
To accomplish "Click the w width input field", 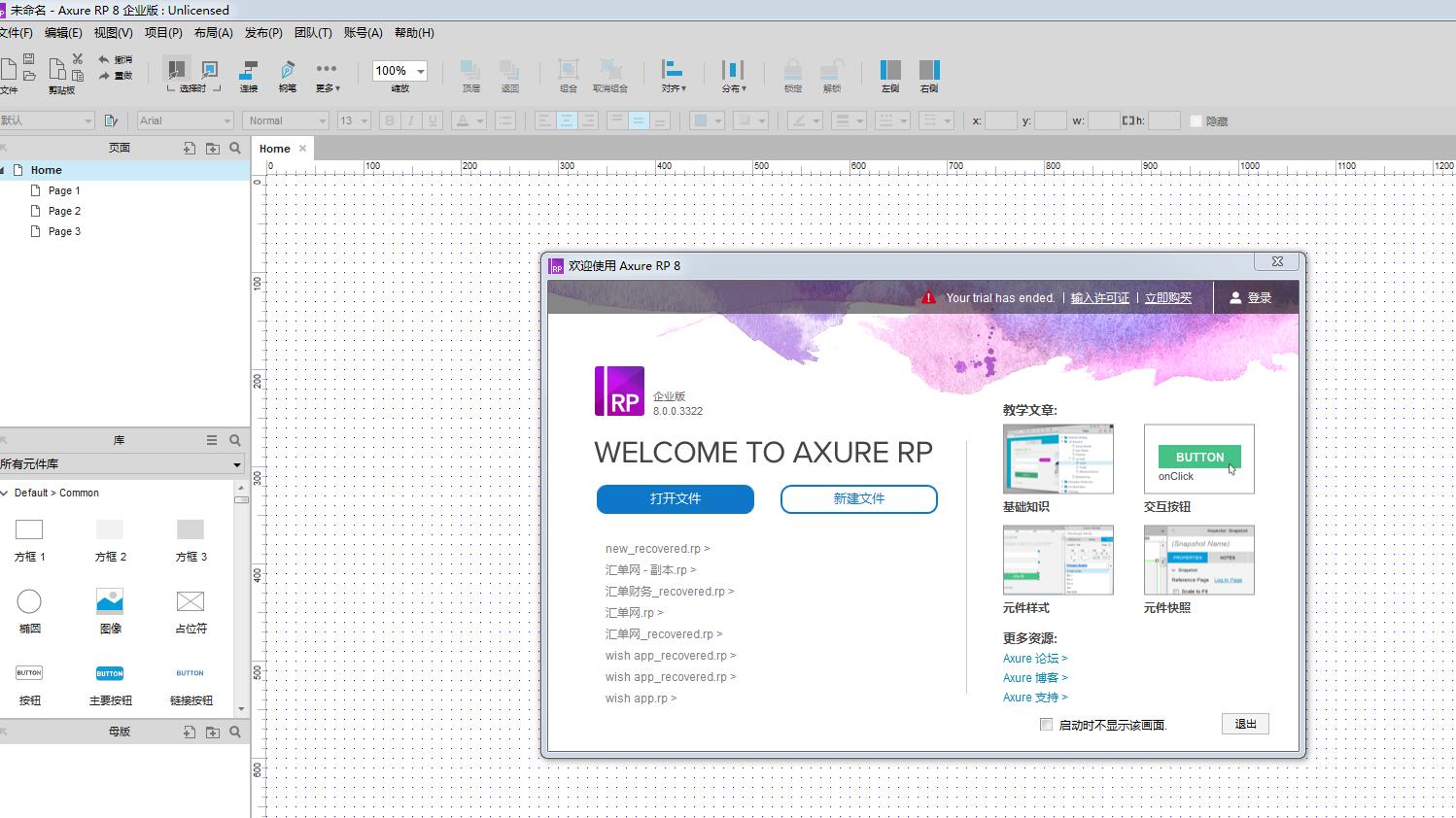I will [1103, 120].
